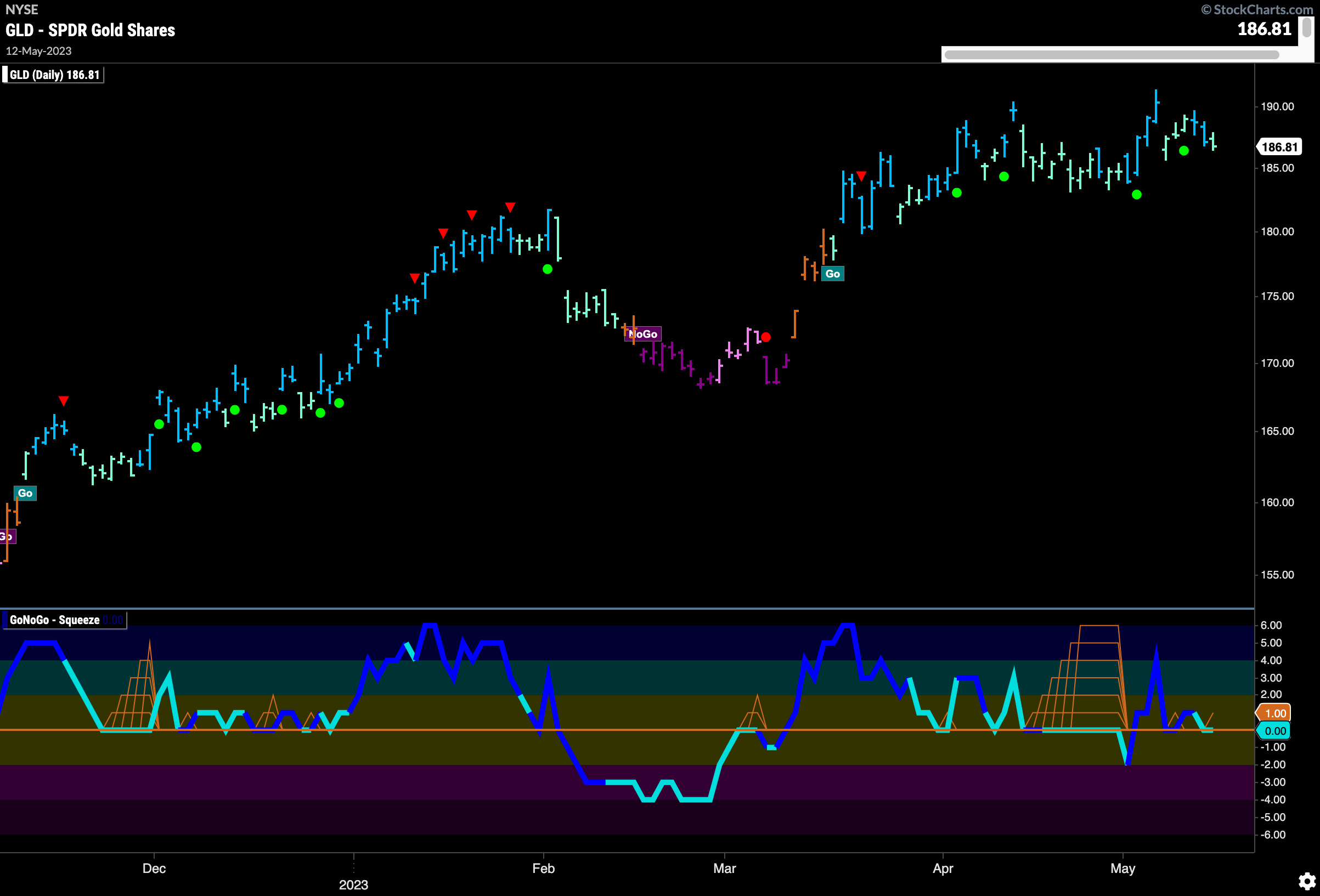1320x896 pixels.
Task: Click the orange 1.00 squeeze value tag
Action: 1274,713
